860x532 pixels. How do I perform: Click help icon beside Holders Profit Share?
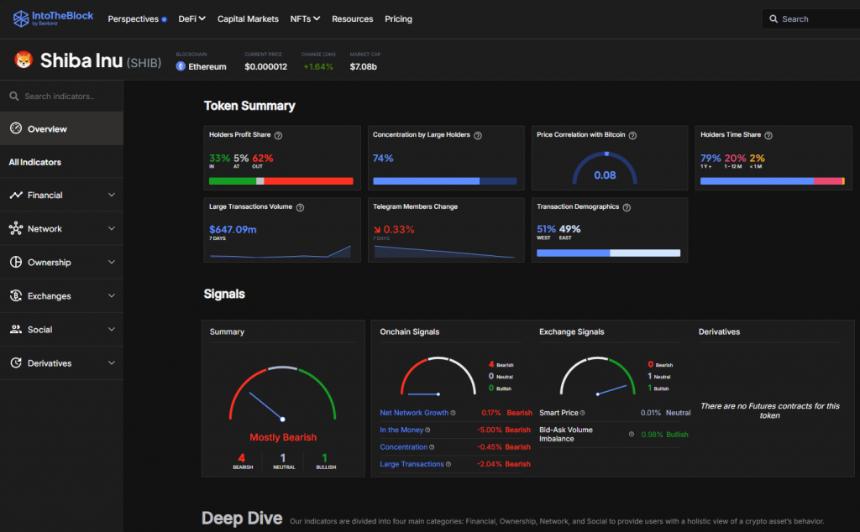click(278, 135)
